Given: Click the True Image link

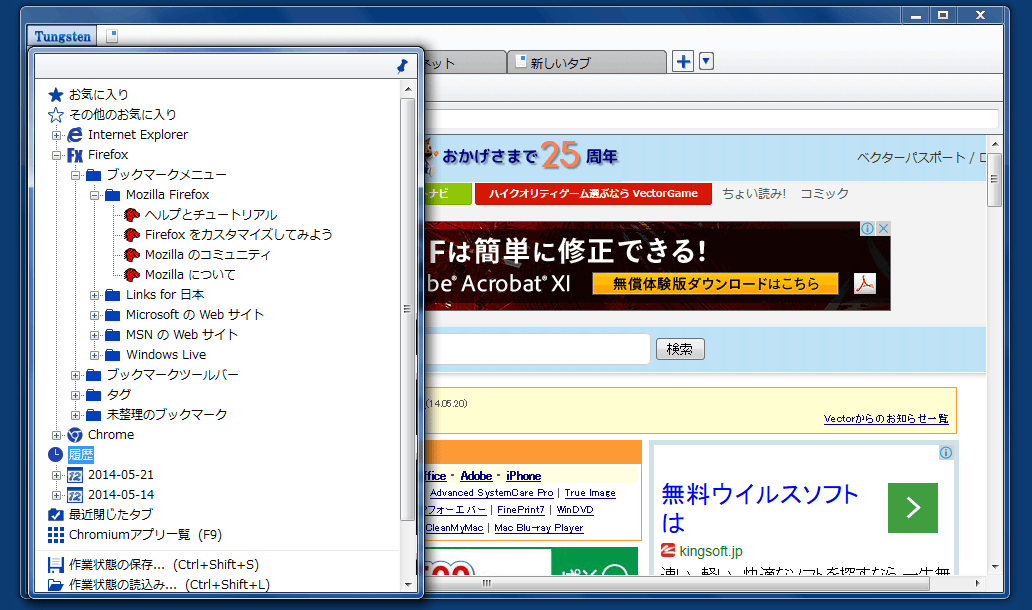Looking at the screenshot, I should 590,493.
